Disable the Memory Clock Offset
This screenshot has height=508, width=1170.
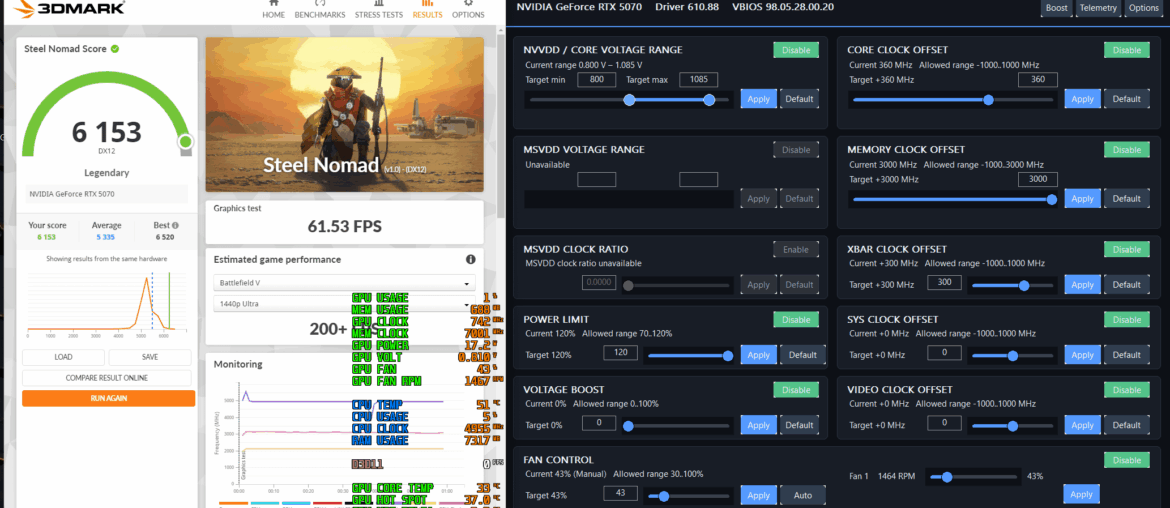1127,150
